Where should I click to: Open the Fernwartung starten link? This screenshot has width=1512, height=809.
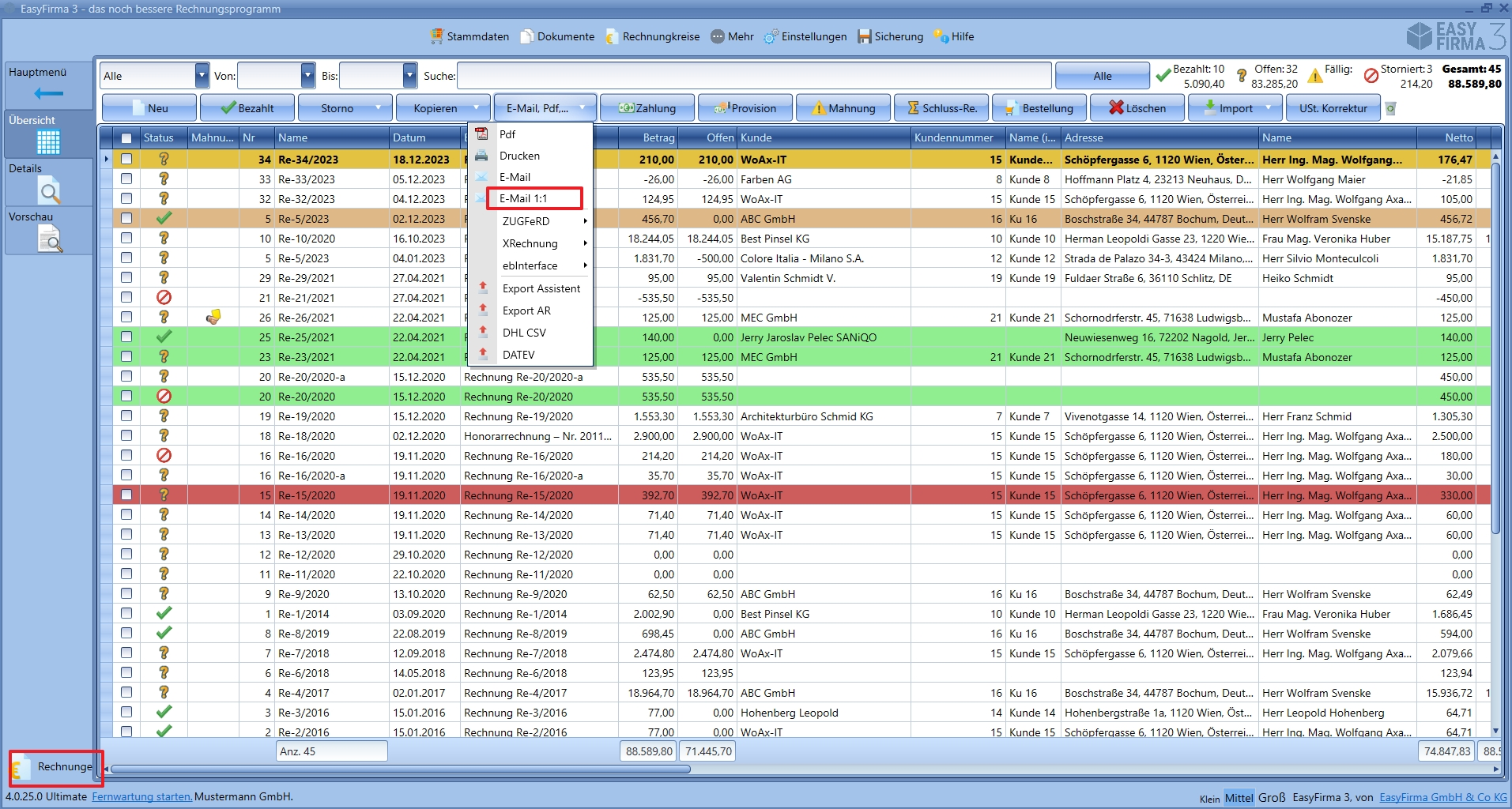pyautogui.click(x=141, y=796)
